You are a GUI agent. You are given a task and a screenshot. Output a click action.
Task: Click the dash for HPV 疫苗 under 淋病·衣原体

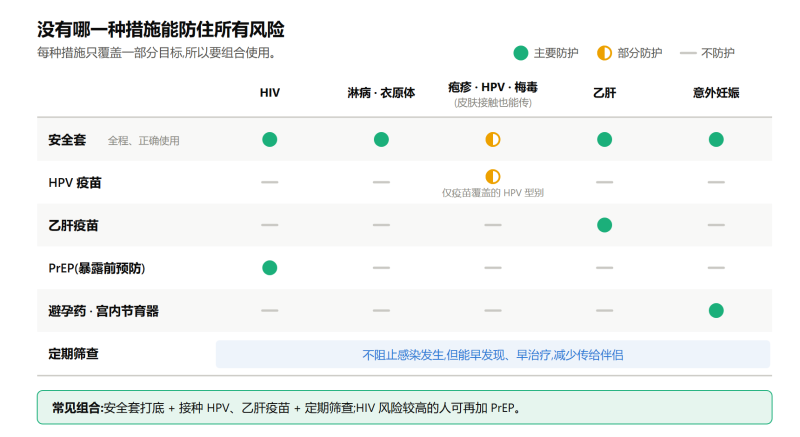point(381,182)
